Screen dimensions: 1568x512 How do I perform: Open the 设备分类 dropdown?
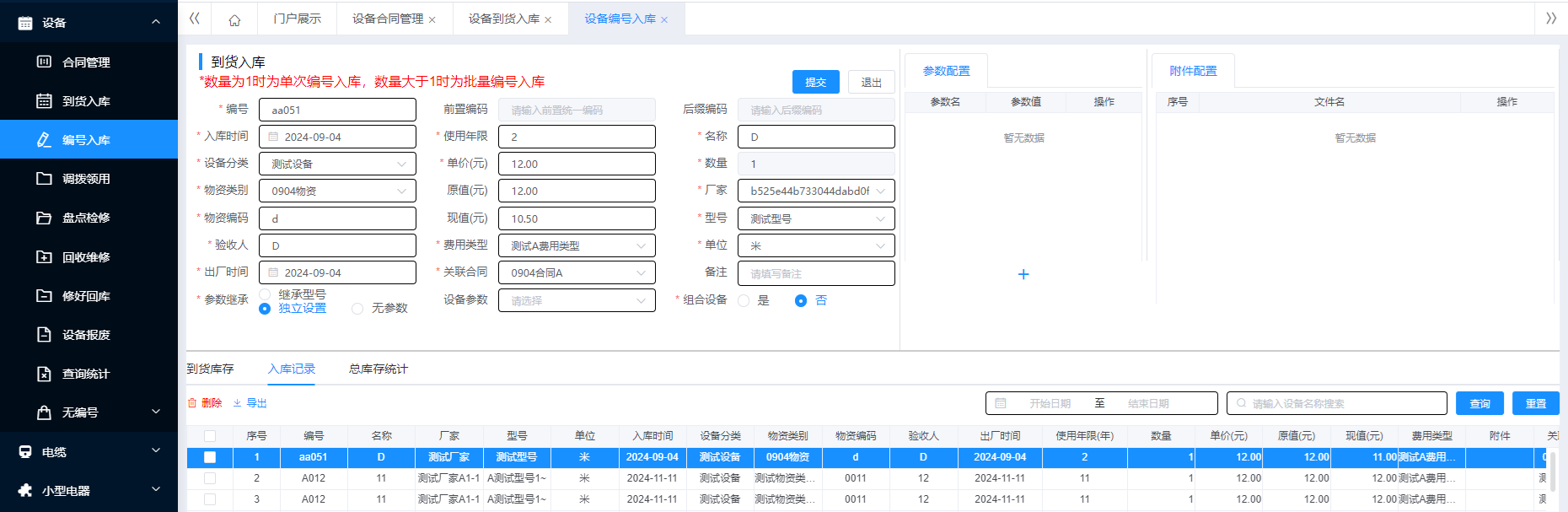(x=337, y=164)
